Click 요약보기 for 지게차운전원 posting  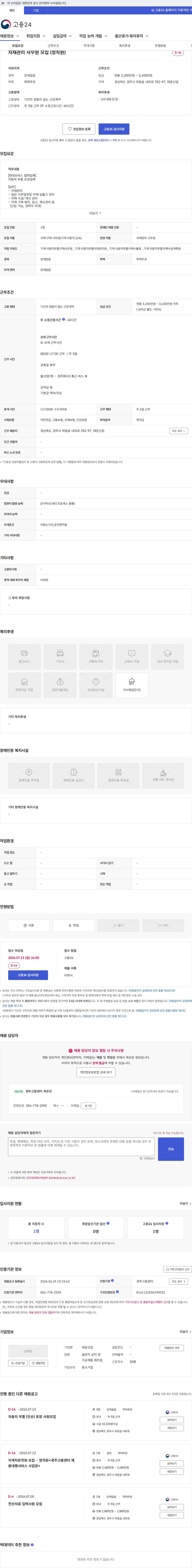tap(172, 1463)
